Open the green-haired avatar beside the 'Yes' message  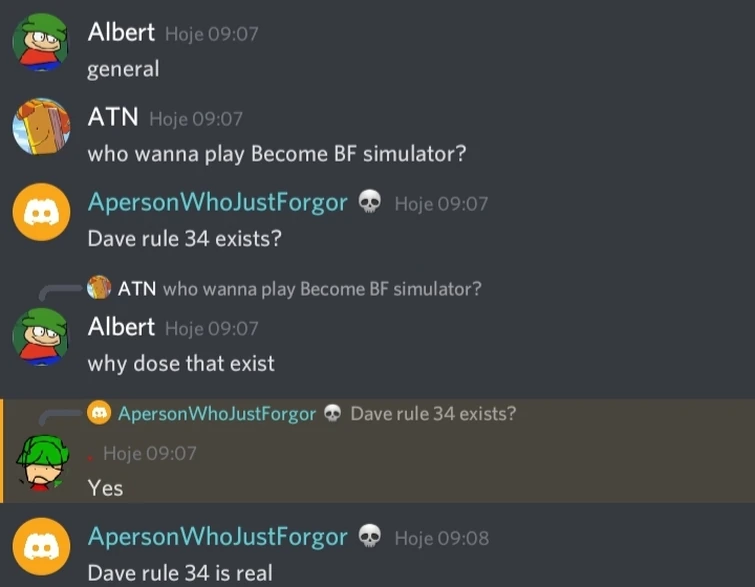coord(42,462)
